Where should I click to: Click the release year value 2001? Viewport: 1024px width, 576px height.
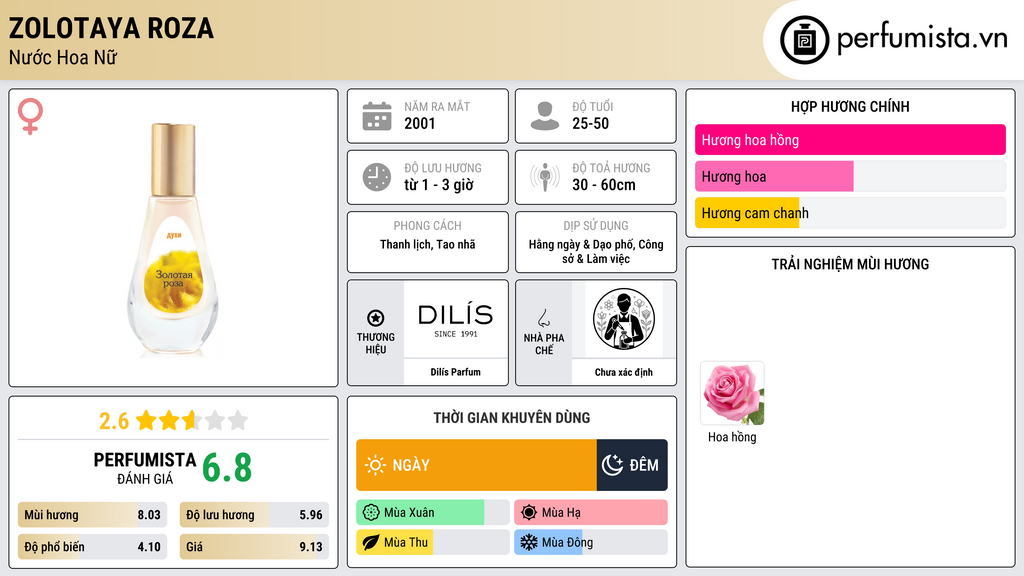point(419,123)
